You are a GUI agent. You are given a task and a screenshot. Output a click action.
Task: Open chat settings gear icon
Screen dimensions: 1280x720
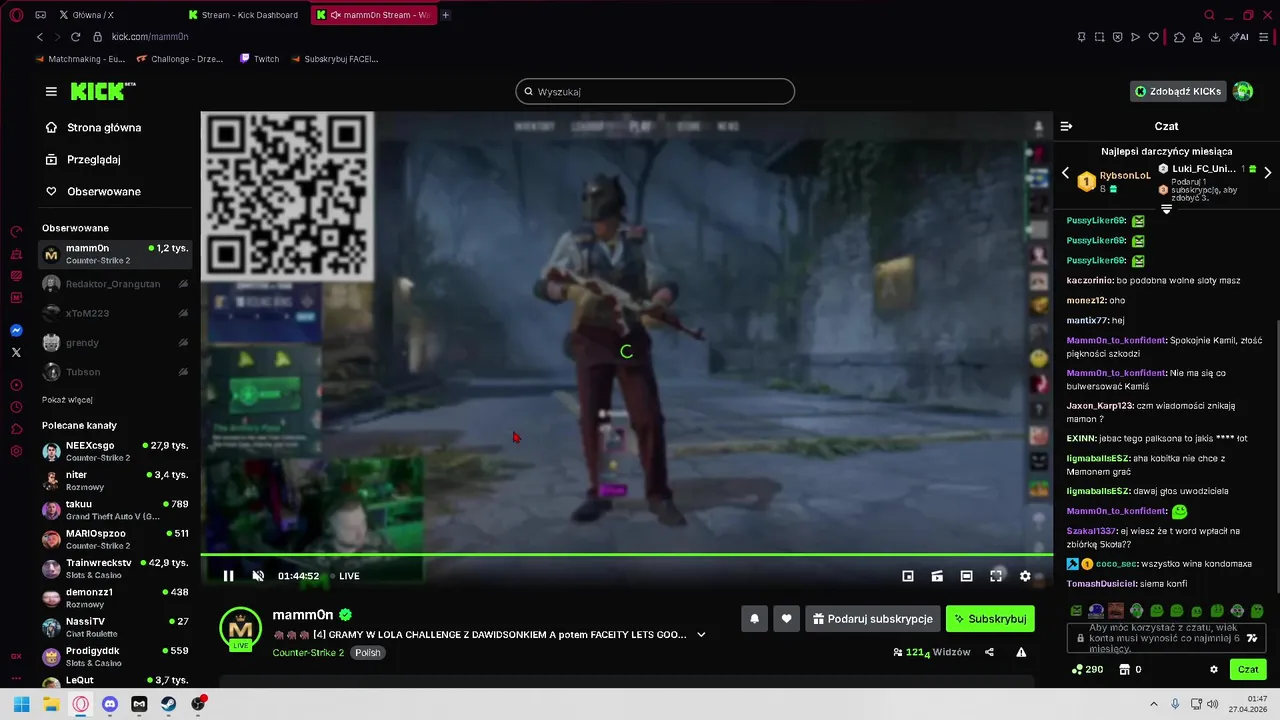pyautogui.click(x=1214, y=669)
